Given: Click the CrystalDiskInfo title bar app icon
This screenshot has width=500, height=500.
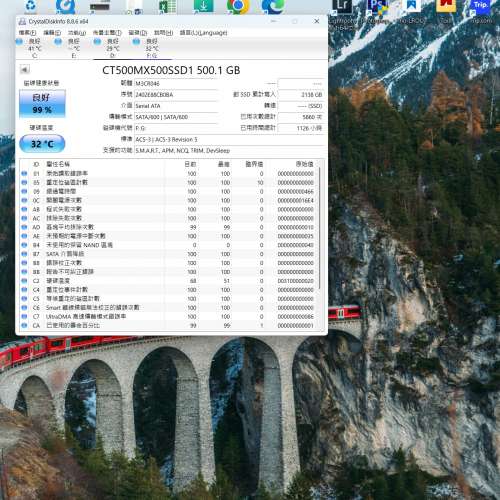Looking at the screenshot, I should pyautogui.click(x=22, y=22).
